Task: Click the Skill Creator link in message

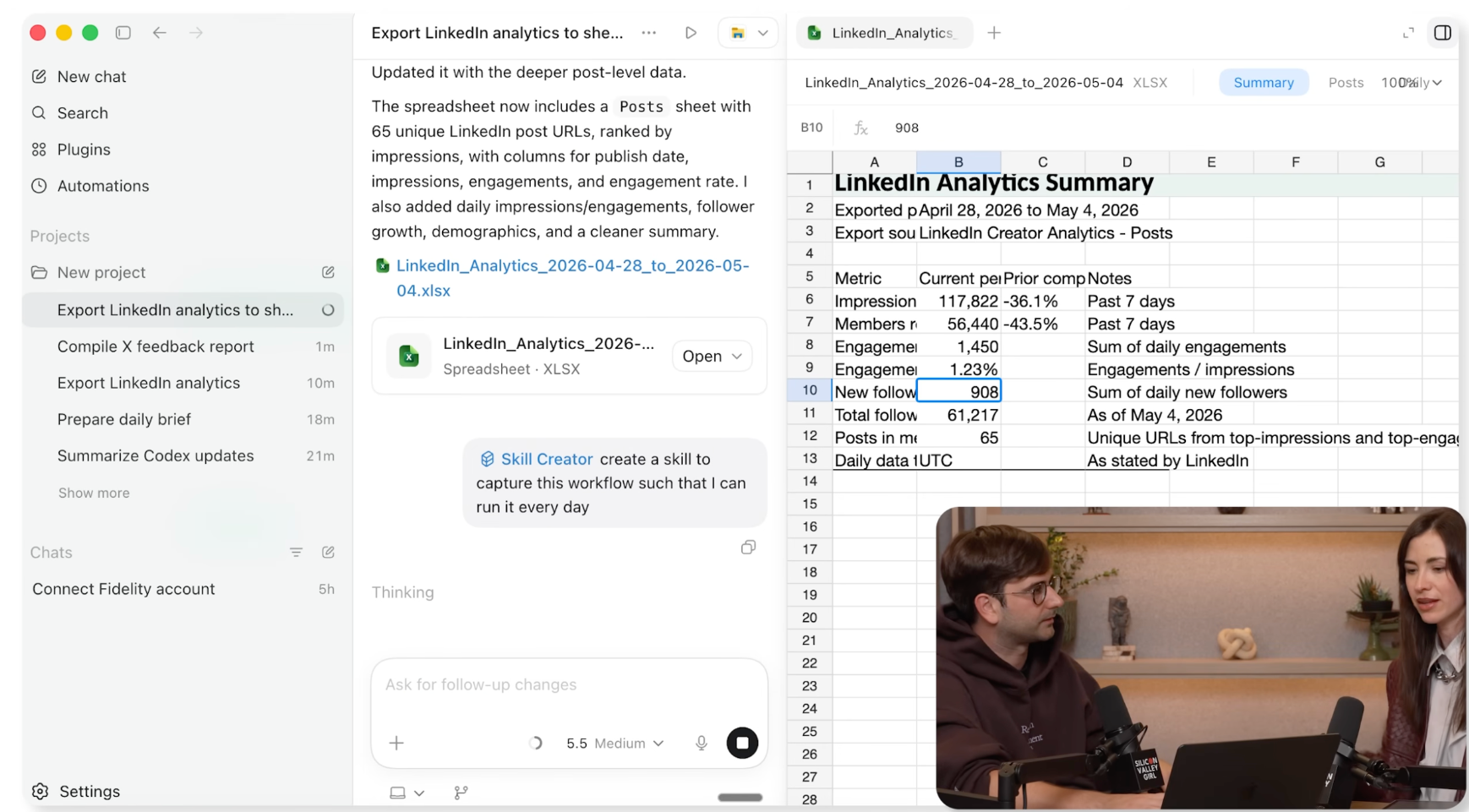Action: pyautogui.click(x=537, y=459)
